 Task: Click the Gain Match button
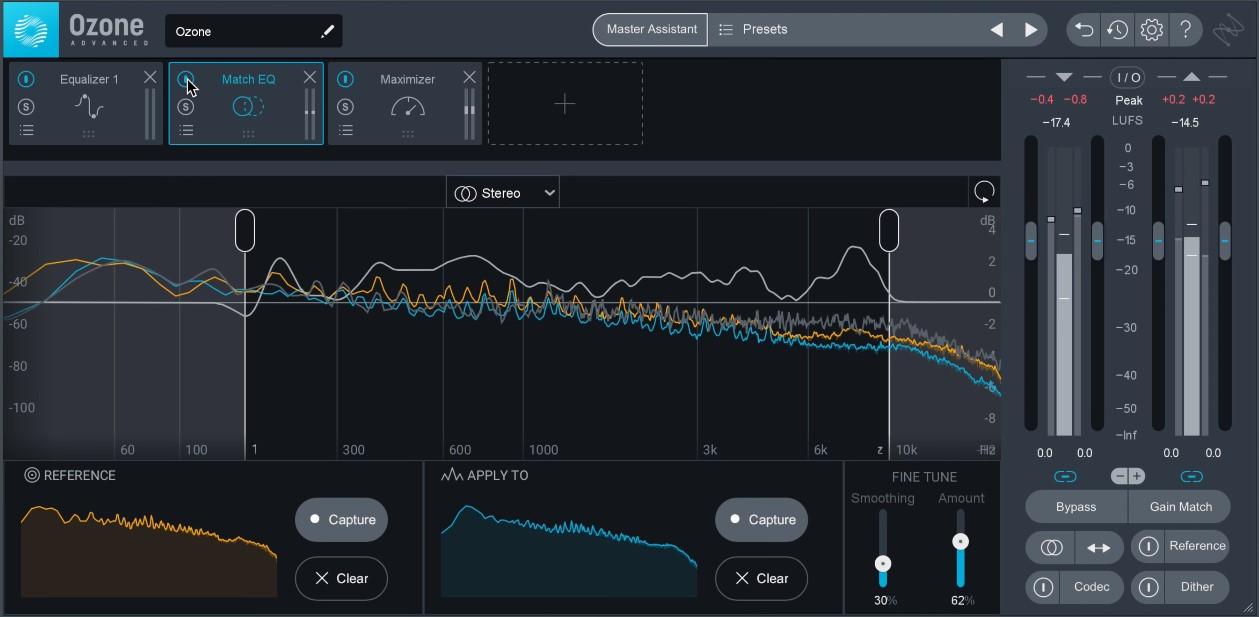(x=1180, y=507)
